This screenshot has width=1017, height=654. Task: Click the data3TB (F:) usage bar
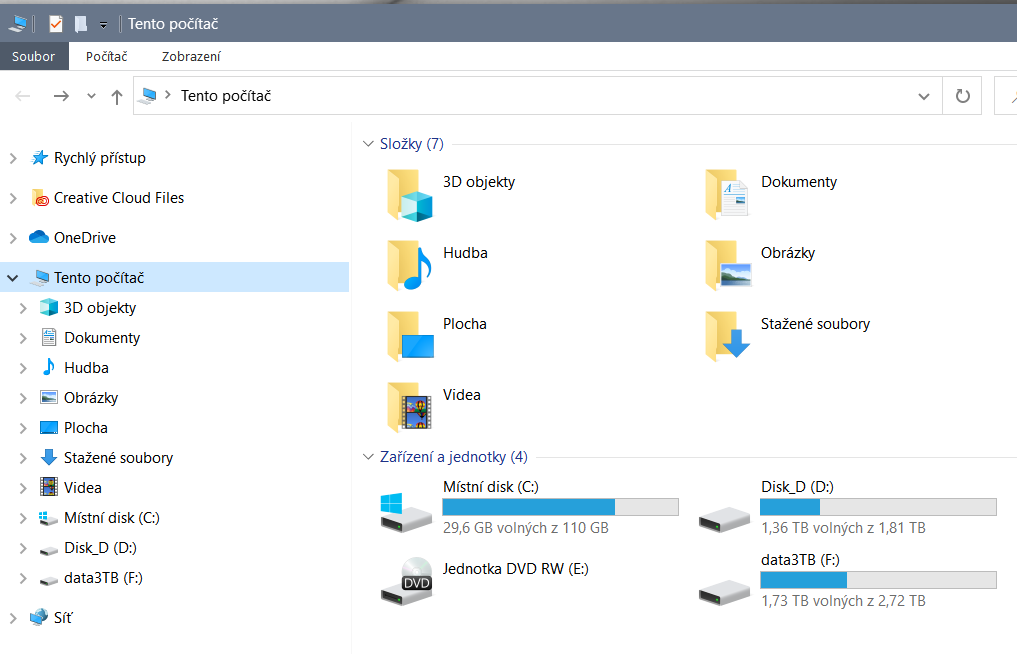pyautogui.click(x=878, y=580)
